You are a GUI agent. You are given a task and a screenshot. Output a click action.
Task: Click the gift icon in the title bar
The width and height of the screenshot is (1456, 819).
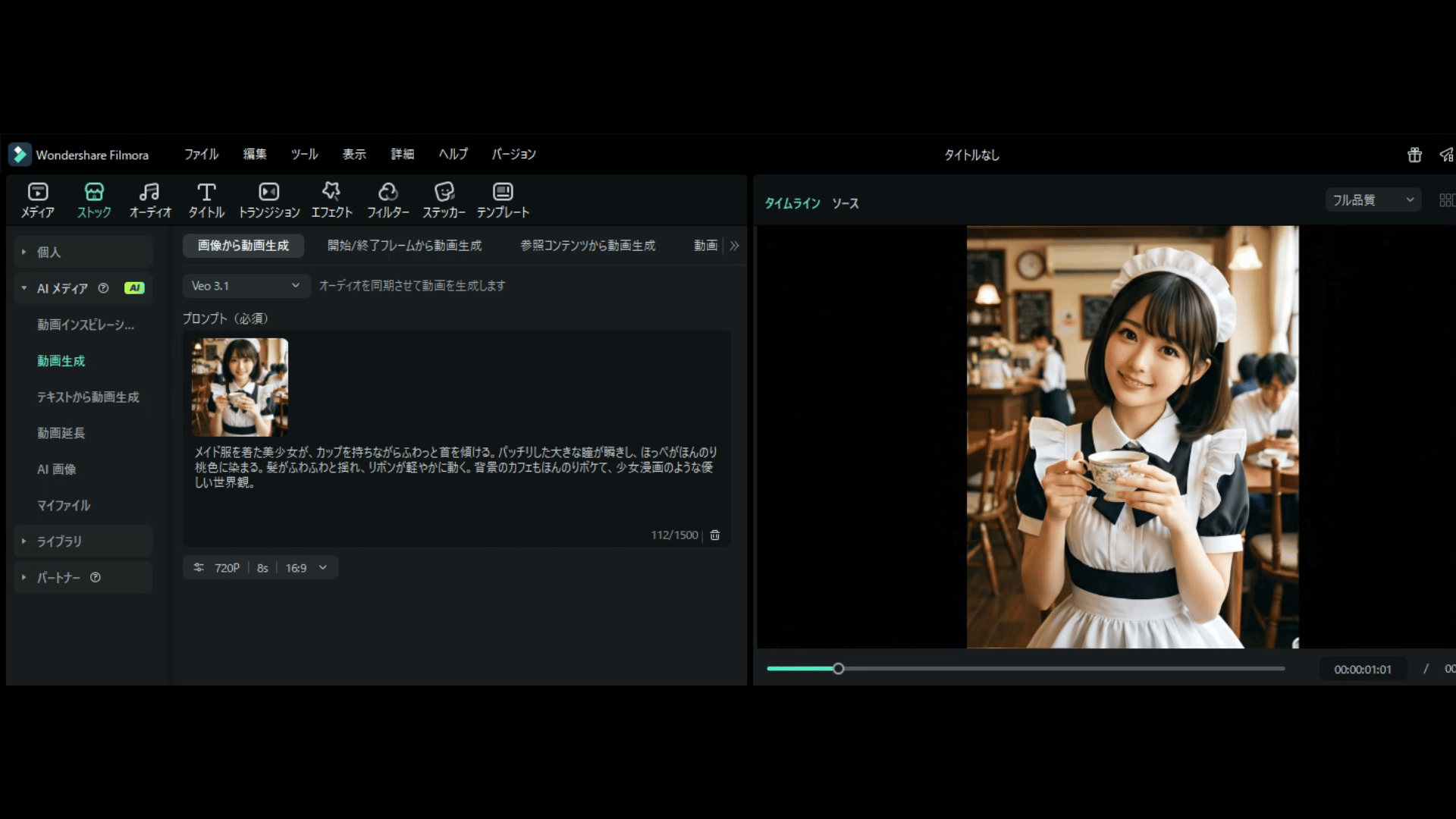pyautogui.click(x=1414, y=155)
